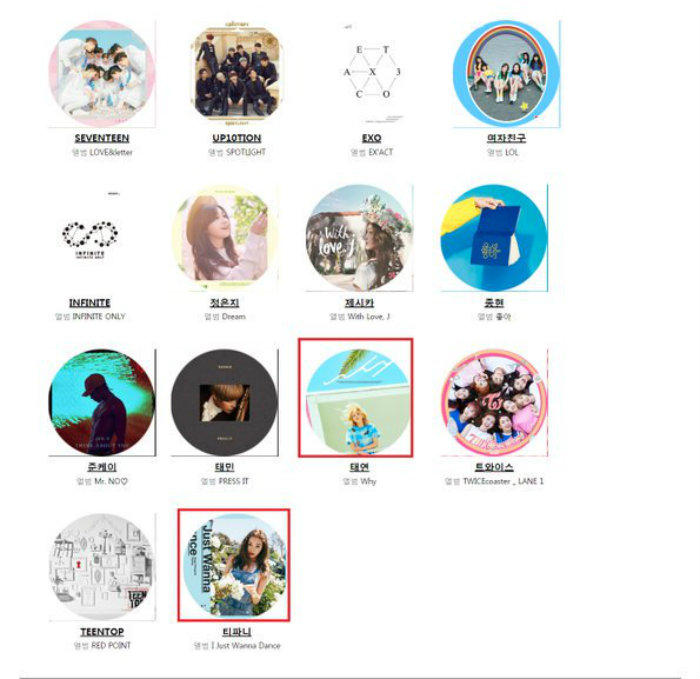Screen dimensions: 700x679
Task: Open the INFINITE artist name link
Action: pyautogui.click(x=90, y=303)
